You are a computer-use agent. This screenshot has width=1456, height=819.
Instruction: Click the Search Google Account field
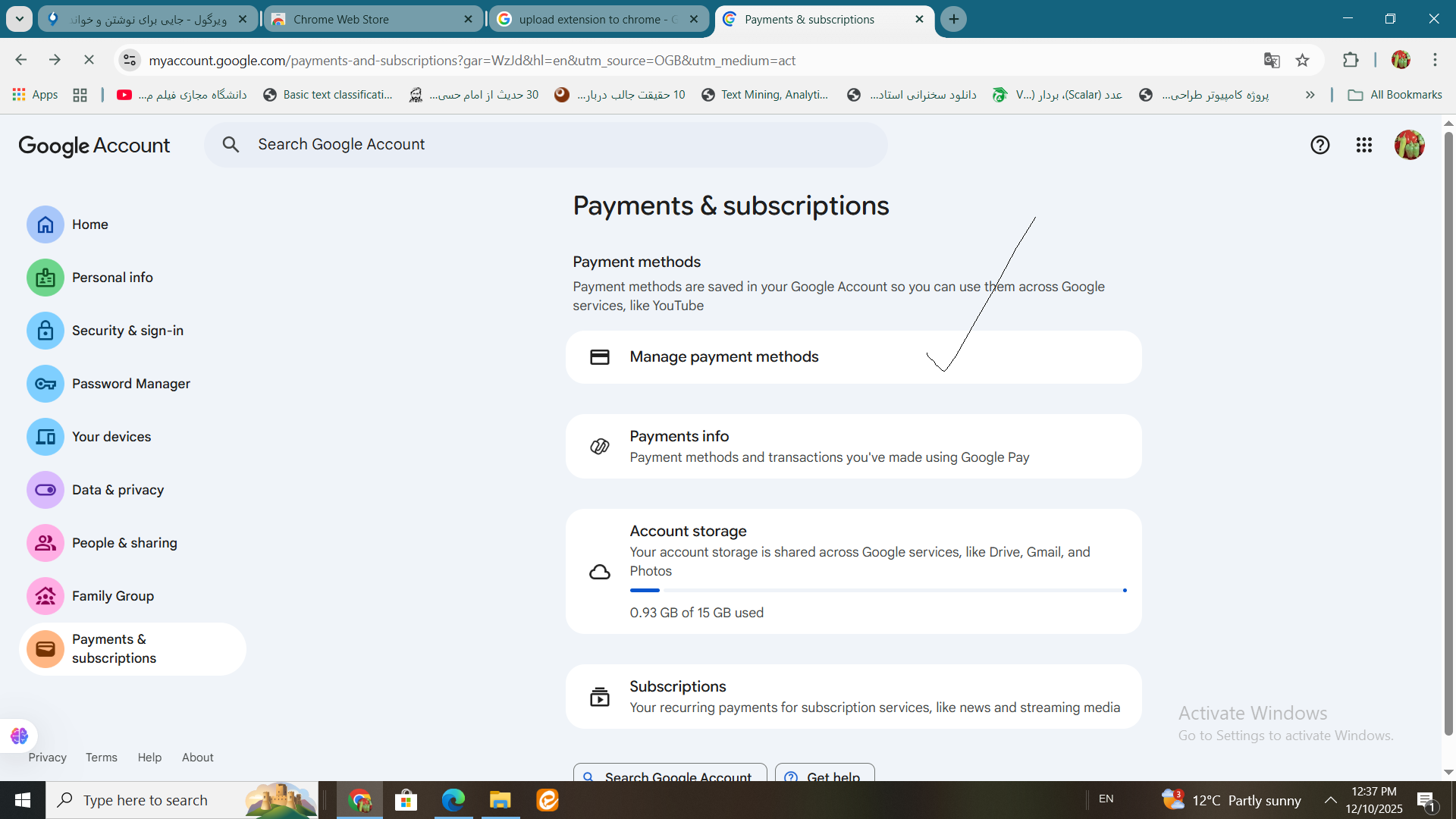[546, 145]
